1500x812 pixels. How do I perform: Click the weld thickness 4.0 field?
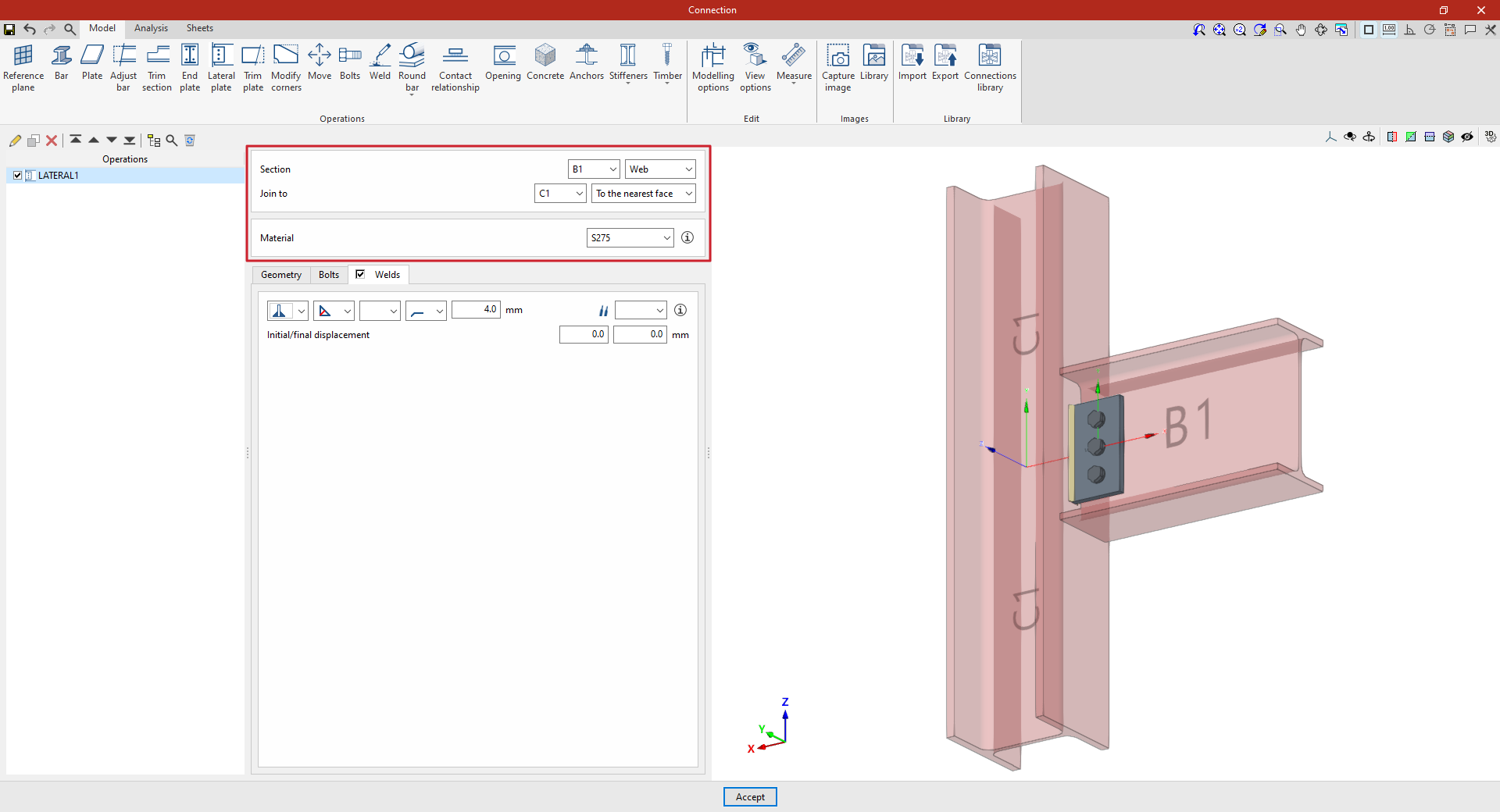tap(476, 310)
